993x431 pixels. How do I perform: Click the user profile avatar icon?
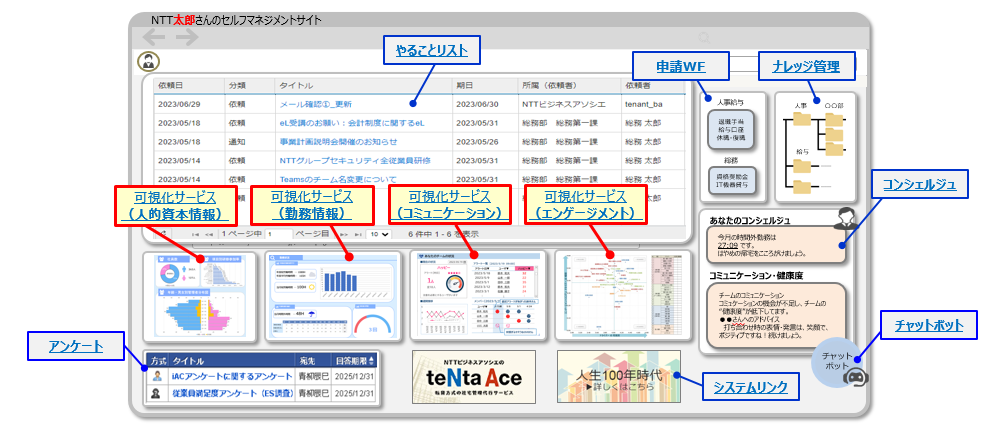148,61
